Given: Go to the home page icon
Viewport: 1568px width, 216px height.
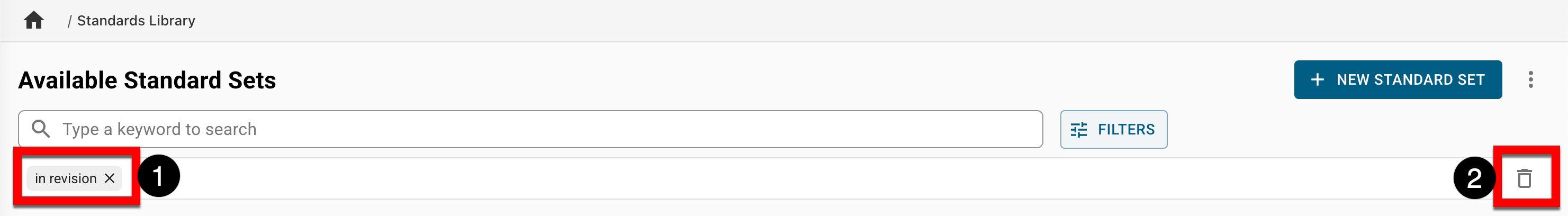Looking at the screenshot, I should (x=33, y=21).
